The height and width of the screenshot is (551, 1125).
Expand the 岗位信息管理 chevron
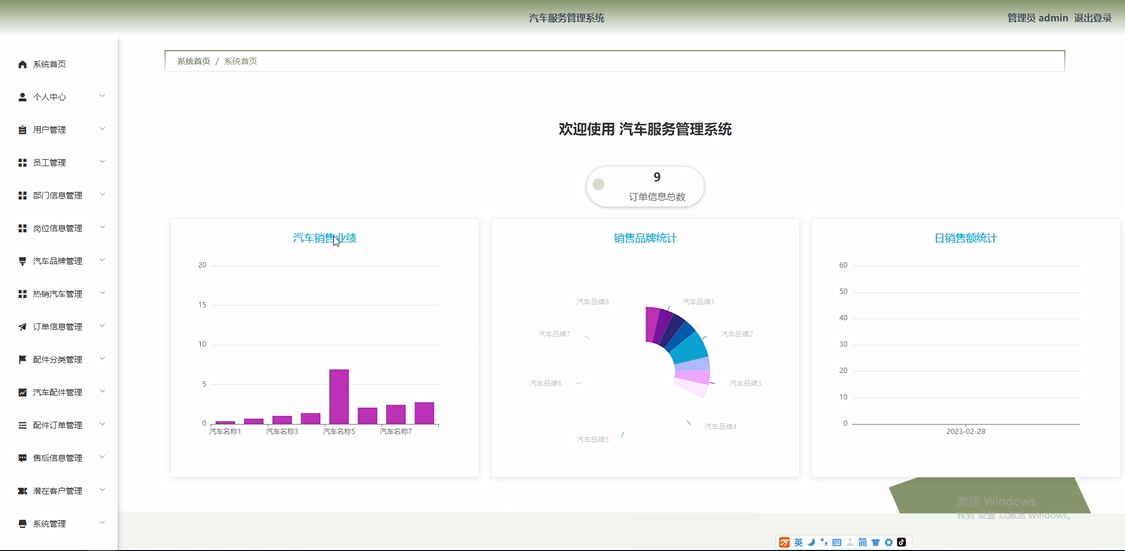pyautogui.click(x=103, y=227)
